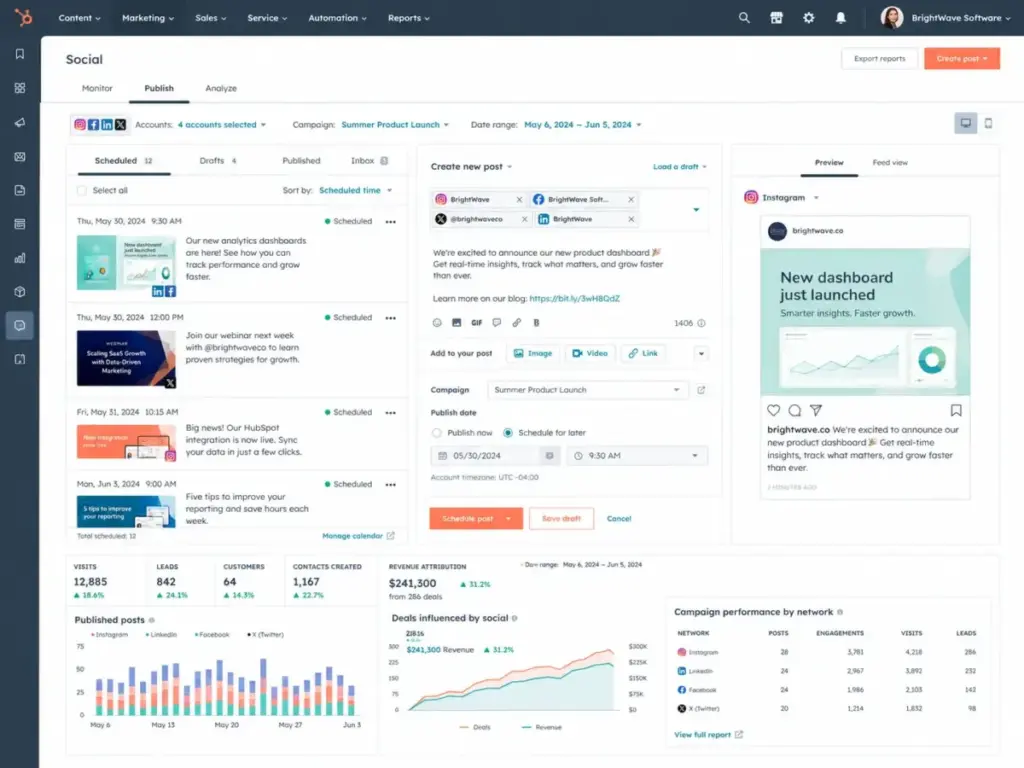This screenshot has height=768, width=1024.
Task: Add an Image to your post
Action: pos(533,353)
